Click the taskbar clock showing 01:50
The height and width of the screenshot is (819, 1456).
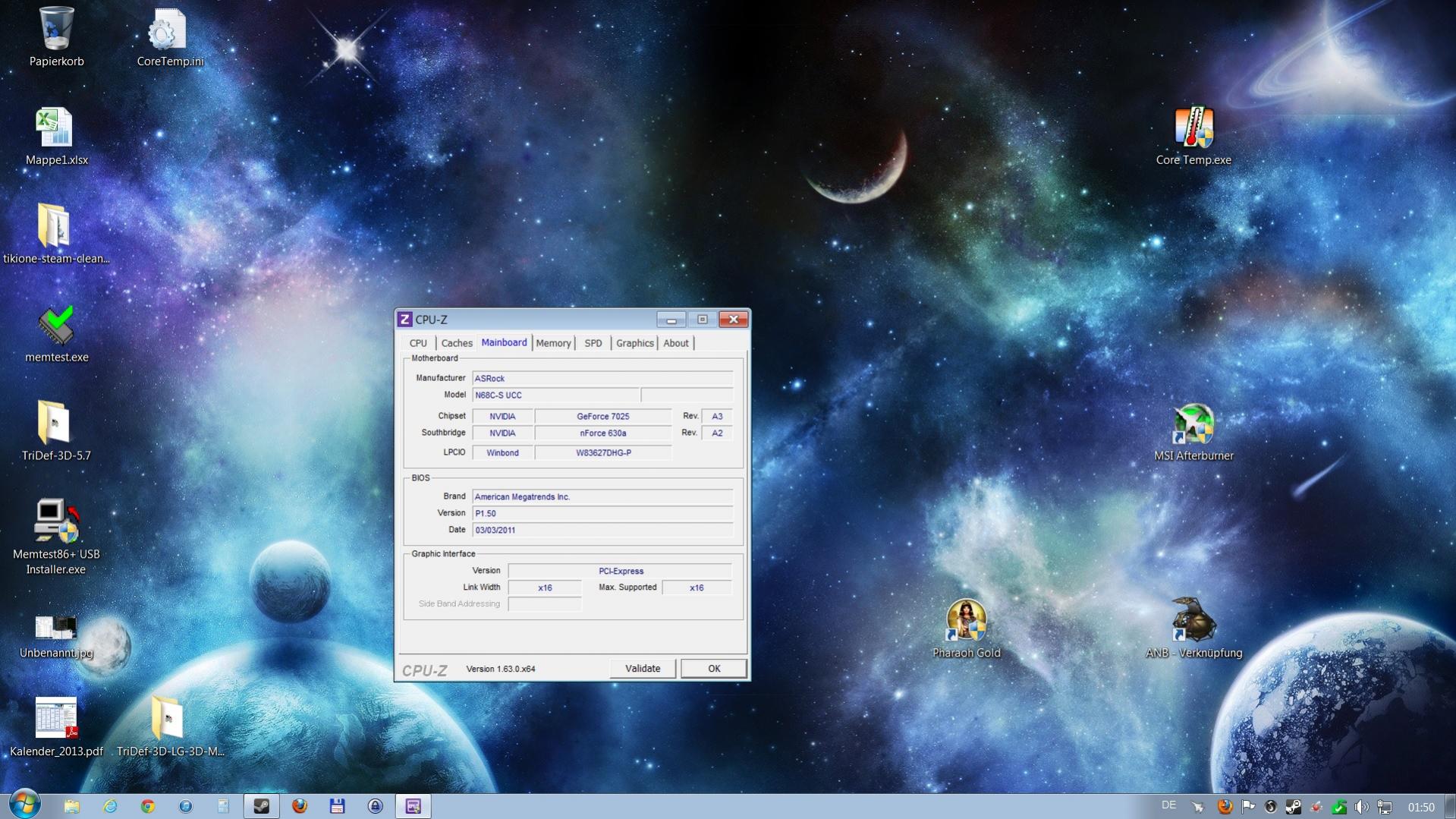coord(1421,807)
